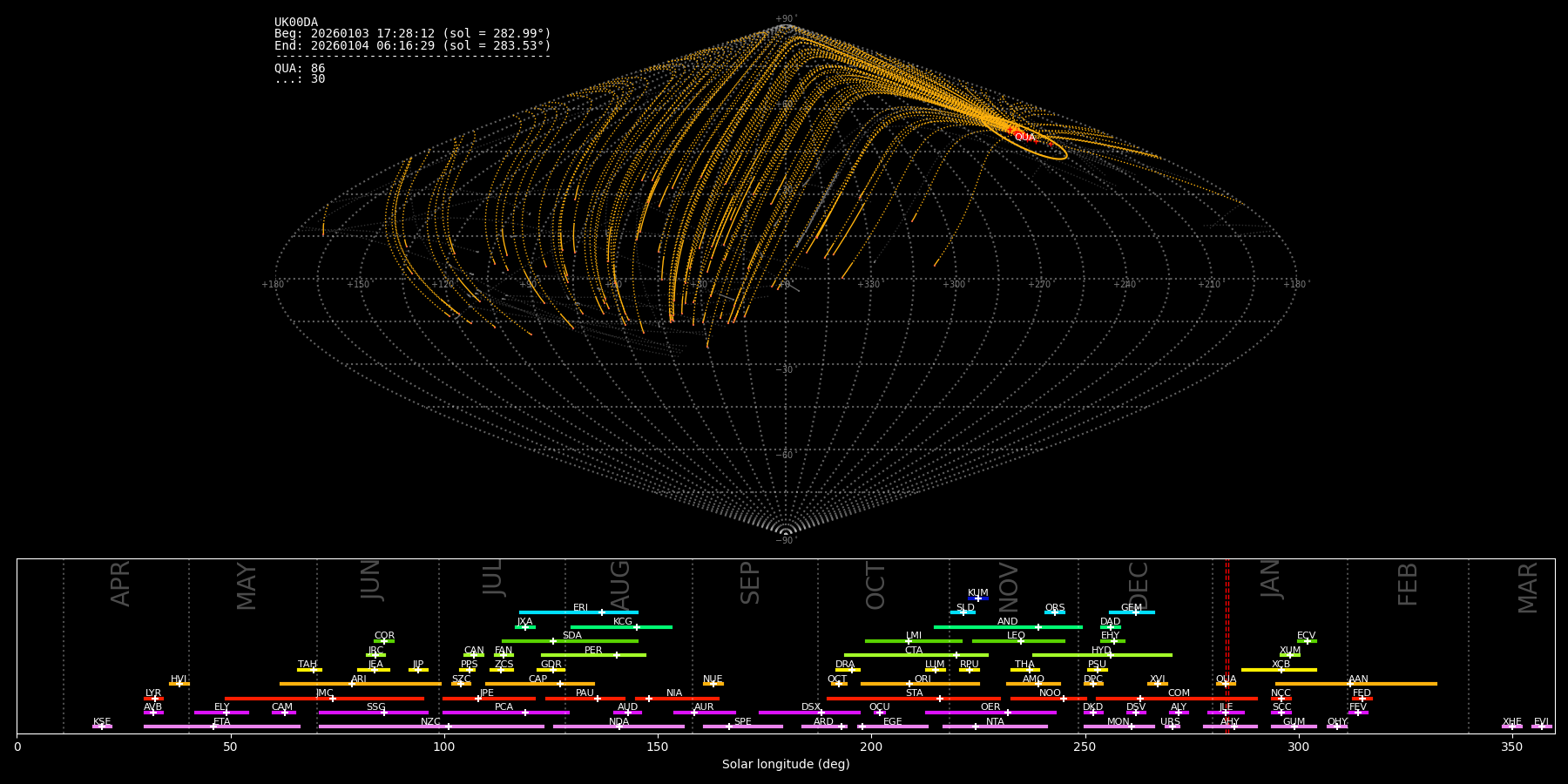This screenshot has width=1568, height=784.
Task: Click the '...: 30' sporadic count text
Action: coord(300,79)
